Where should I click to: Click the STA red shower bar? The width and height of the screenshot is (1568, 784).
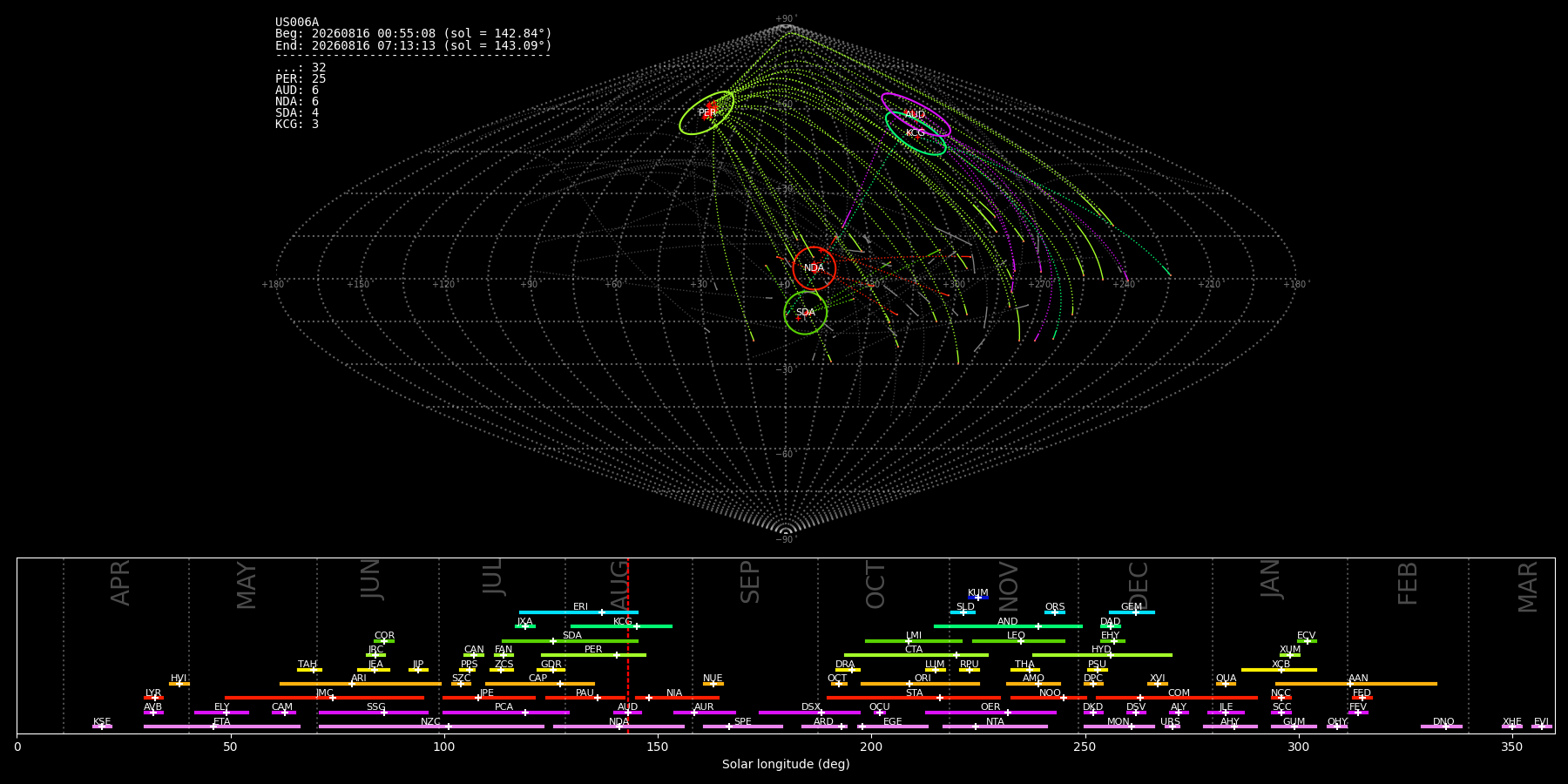914,698
